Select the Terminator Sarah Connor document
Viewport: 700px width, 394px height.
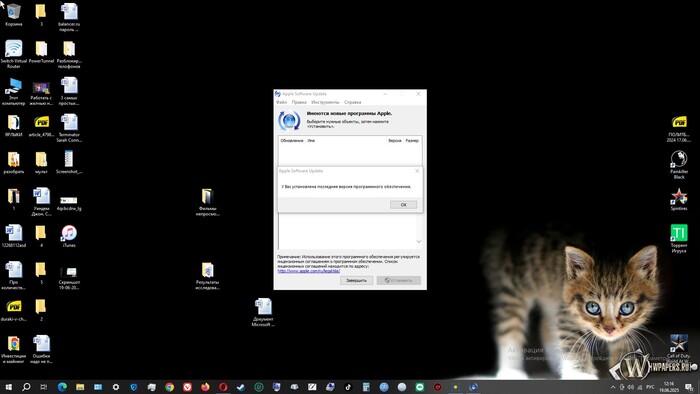click(x=69, y=128)
